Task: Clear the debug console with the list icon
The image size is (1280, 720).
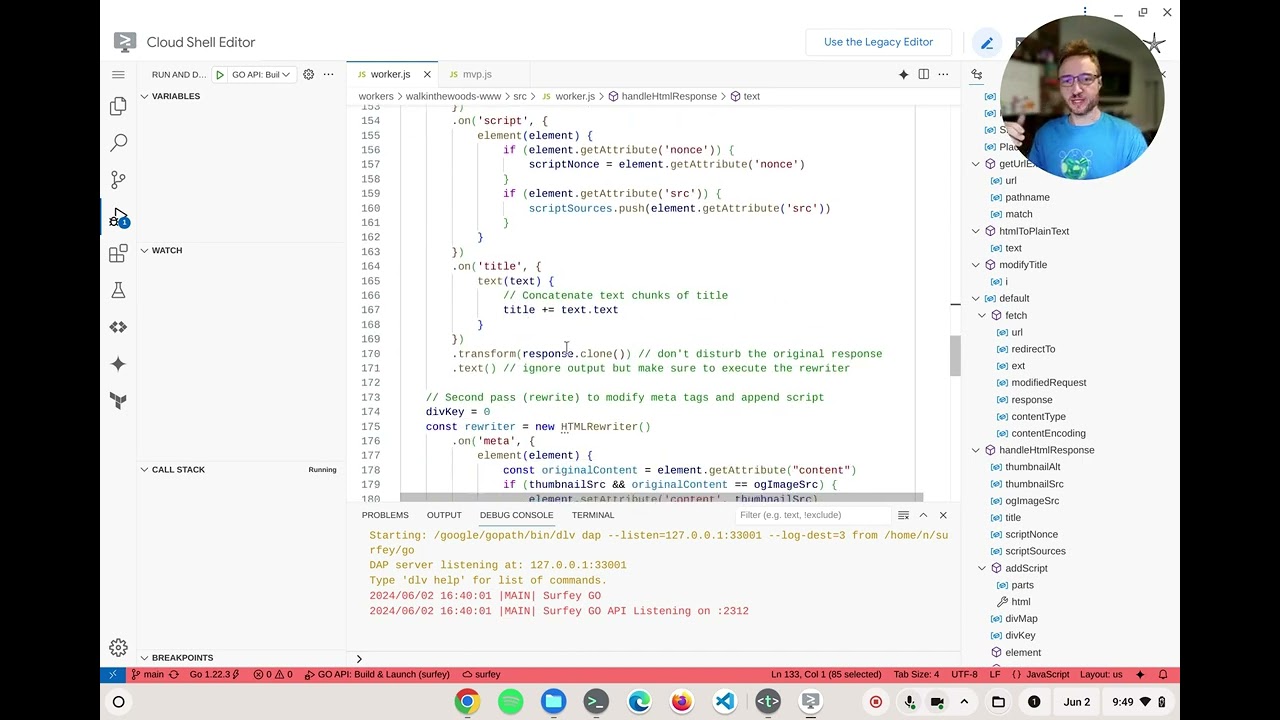Action: (x=903, y=515)
